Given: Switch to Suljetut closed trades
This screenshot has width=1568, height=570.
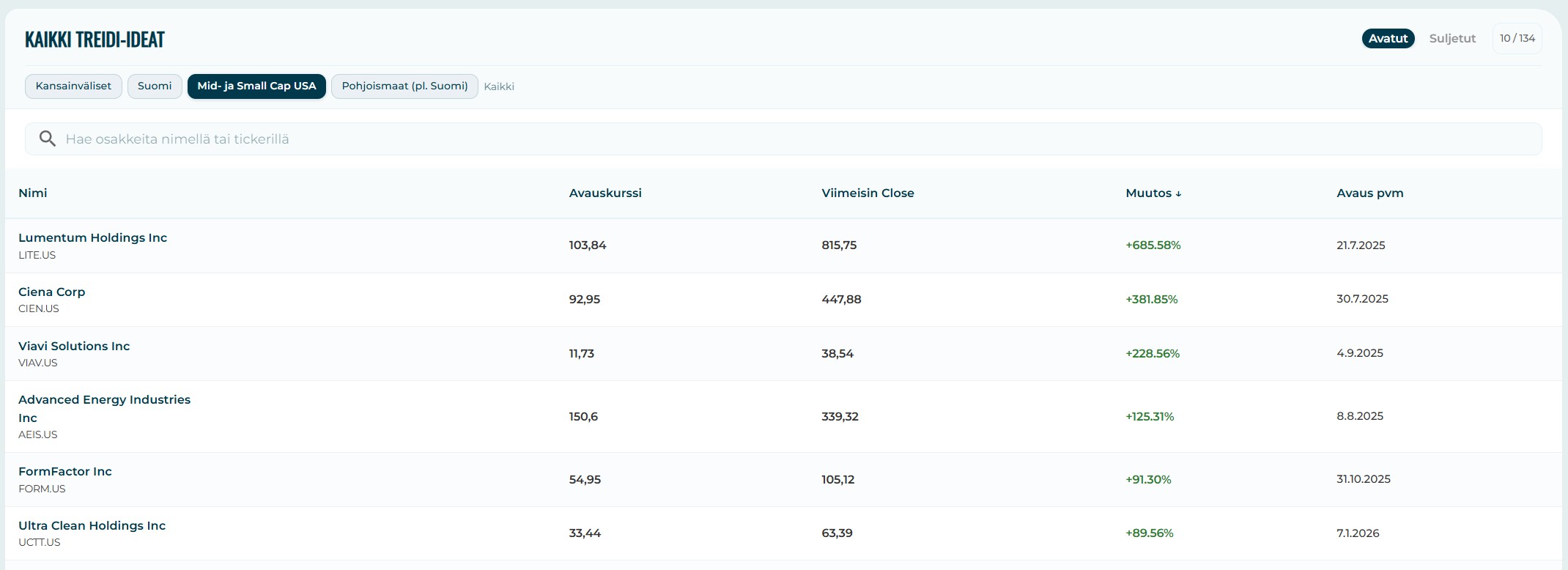Looking at the screenshot, I should 1452,39.
